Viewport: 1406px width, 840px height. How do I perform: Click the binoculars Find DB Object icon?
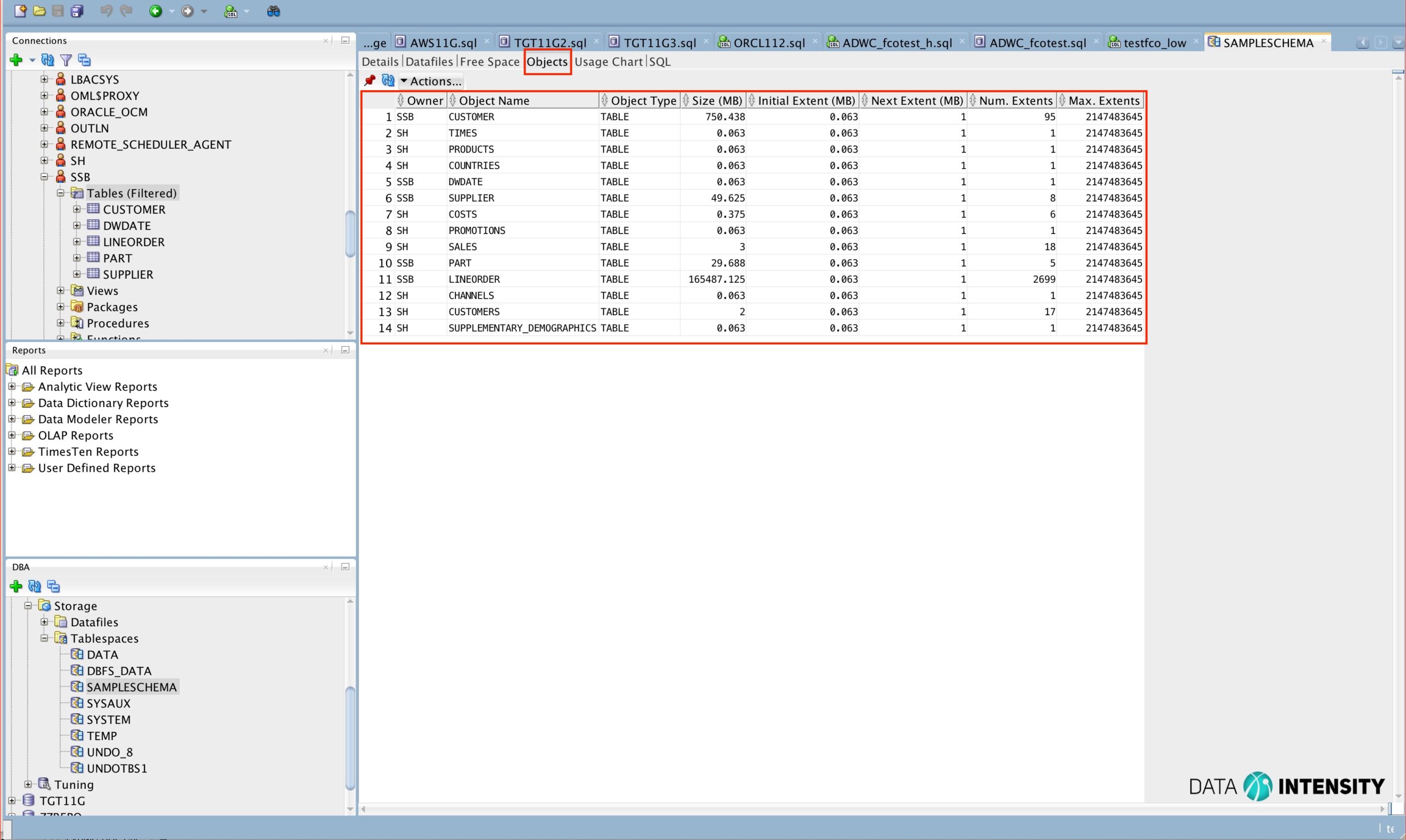(273, 11)
